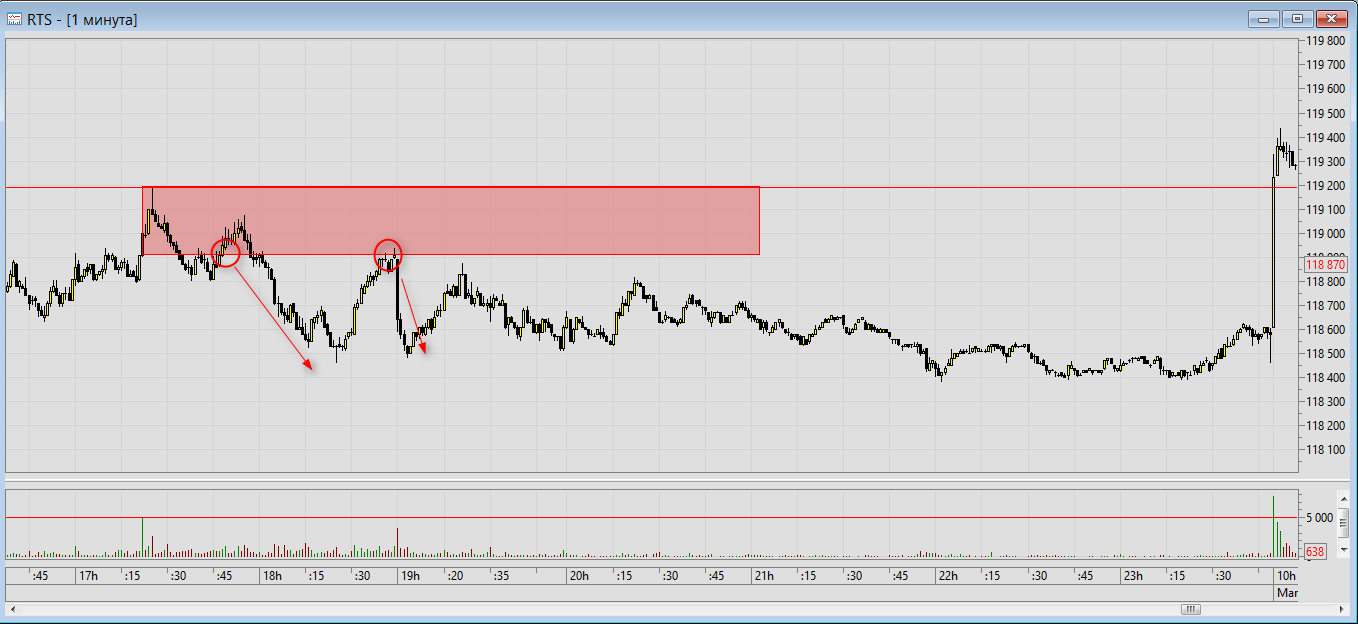The width and height of the screenshot is (1358, 624).
Task: Click the 10h time axis label
Action: (x=1286, y=576)
